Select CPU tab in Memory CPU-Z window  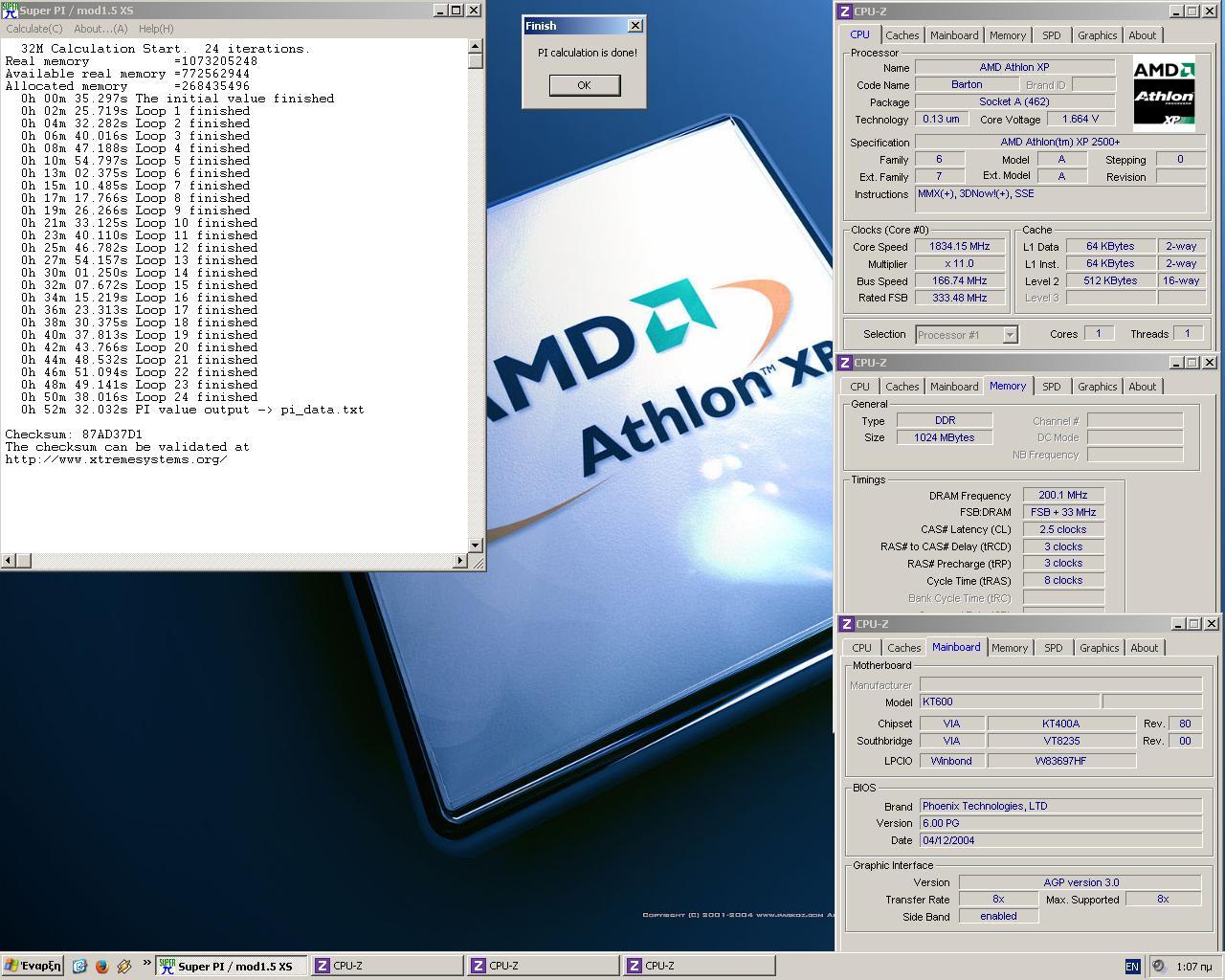click(x=859, y=387)
